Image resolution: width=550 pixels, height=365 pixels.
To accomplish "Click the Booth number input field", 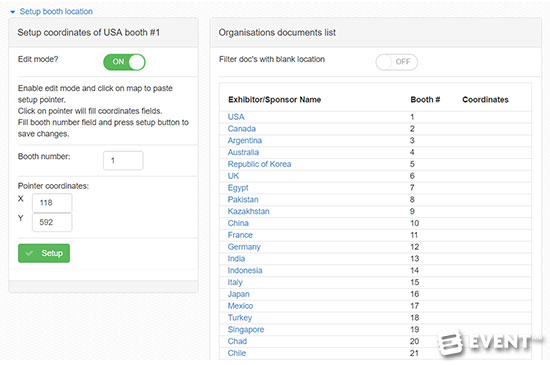I will pyautogui.click(x=123, y=161).
